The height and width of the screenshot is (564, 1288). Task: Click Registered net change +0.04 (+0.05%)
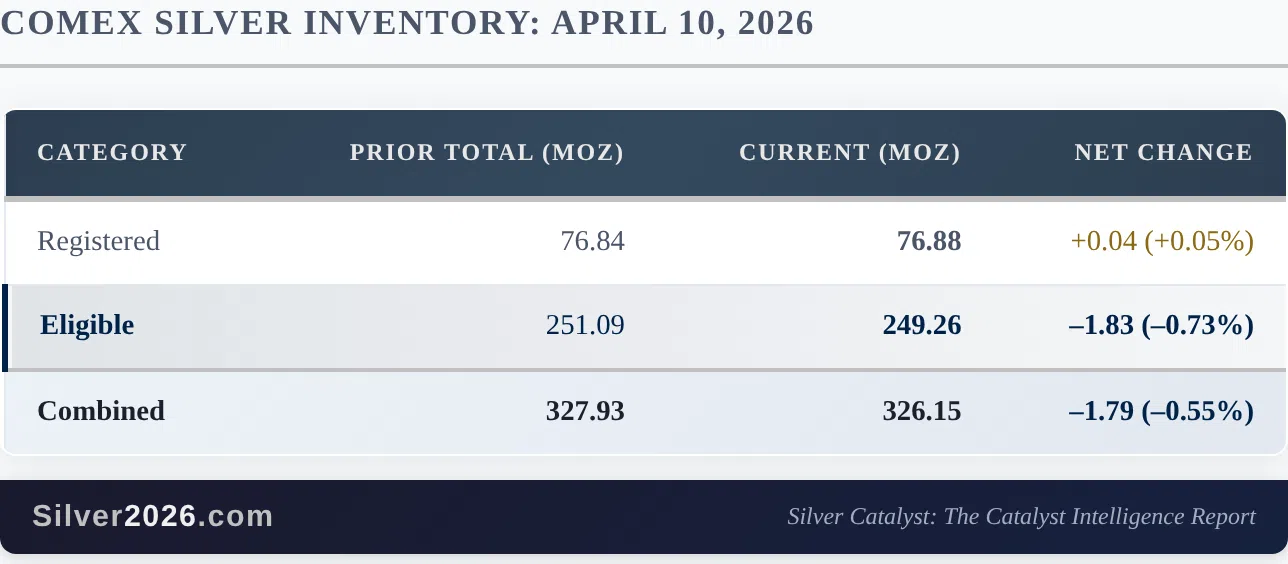tap(1161, 241)
